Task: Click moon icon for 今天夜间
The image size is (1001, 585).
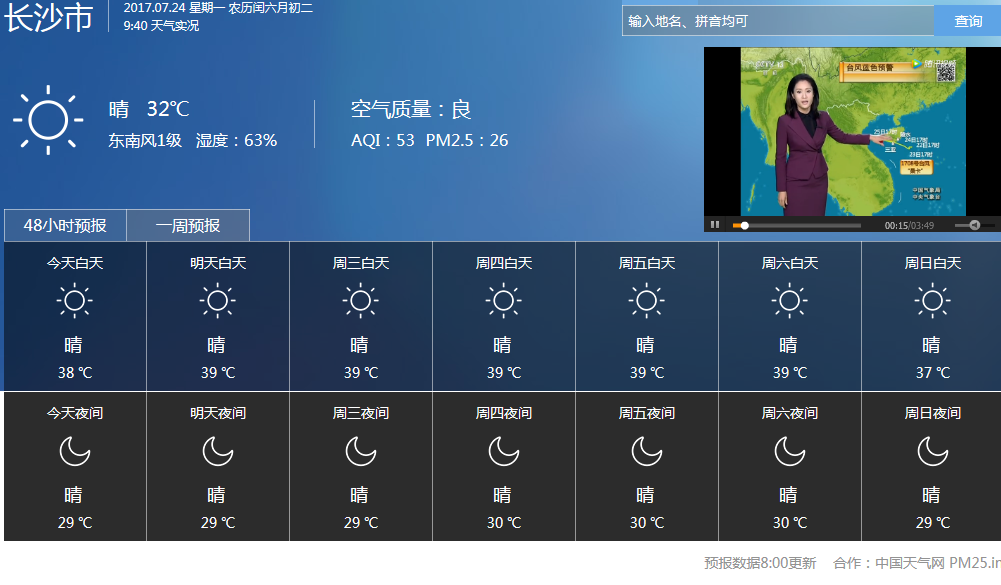Action: click(x=75, y=451)
